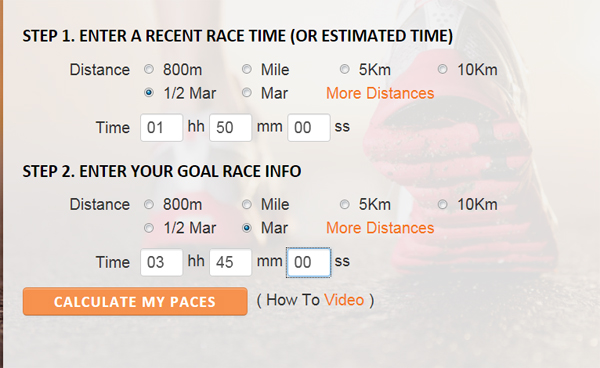600x368 pixels.
Task: Select 800m as goal race distance
Action: pyautogui.click(x=148, y=204)
